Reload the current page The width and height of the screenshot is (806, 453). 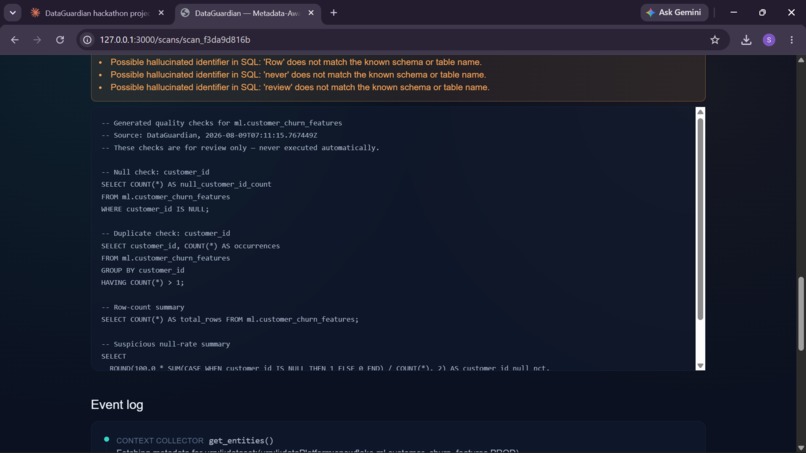[x=60, y=40]
